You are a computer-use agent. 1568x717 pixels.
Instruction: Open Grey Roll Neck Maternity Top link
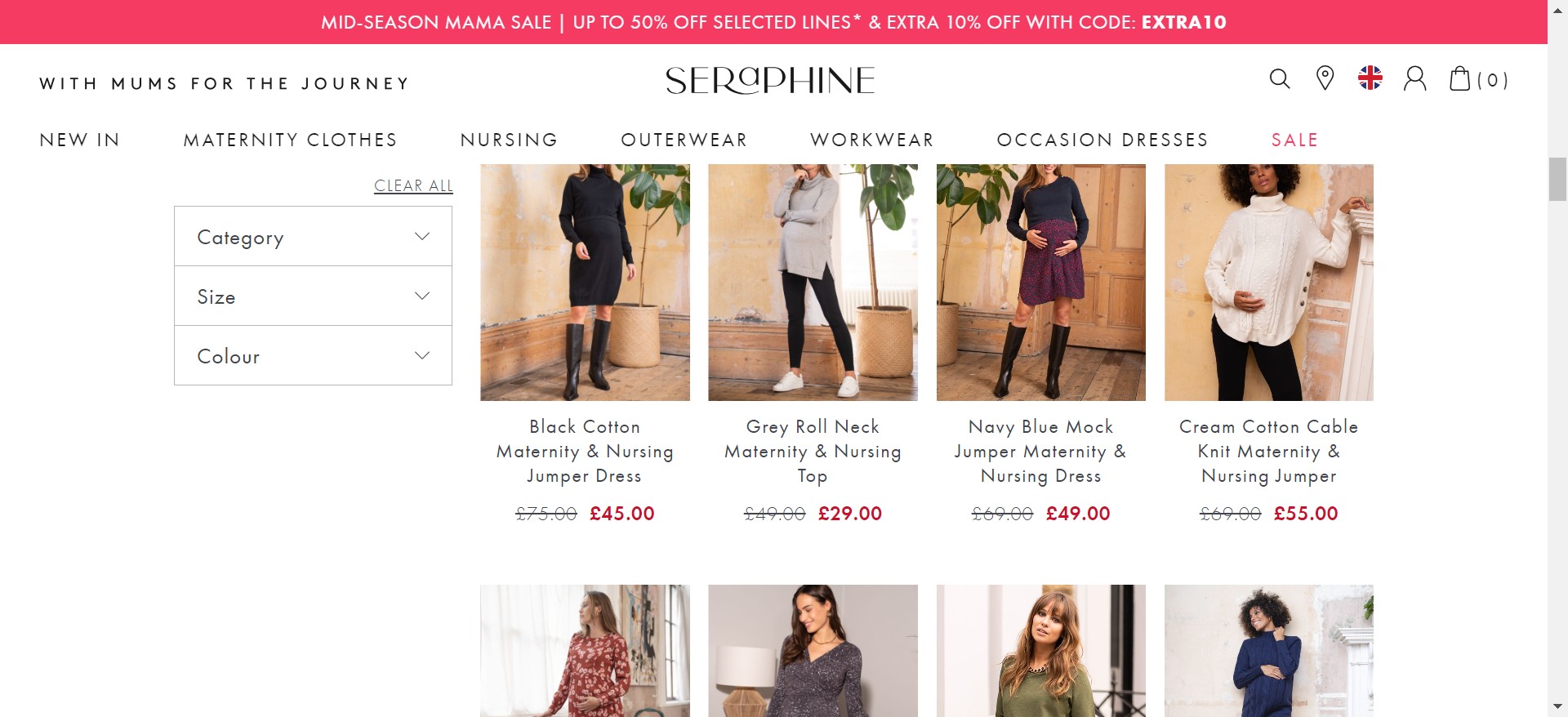coord(813,451)
